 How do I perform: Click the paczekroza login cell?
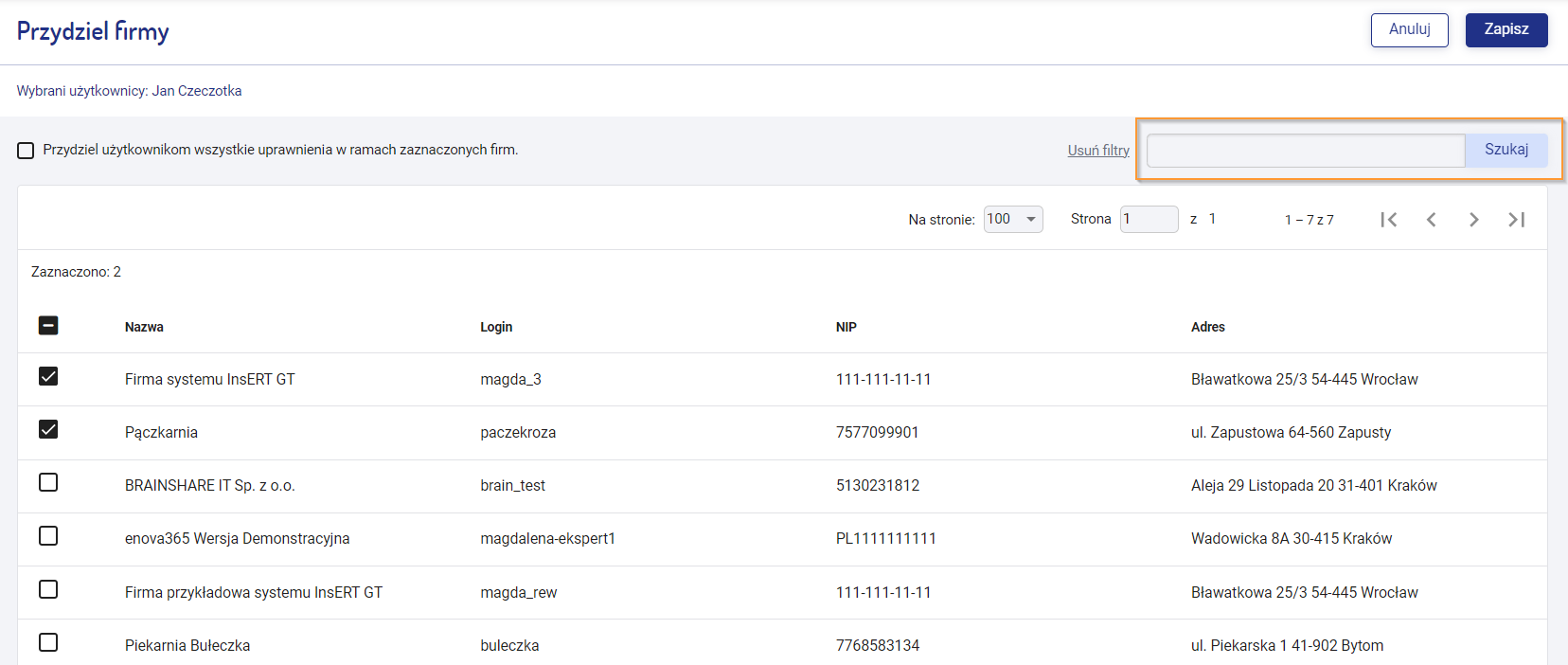518,432
